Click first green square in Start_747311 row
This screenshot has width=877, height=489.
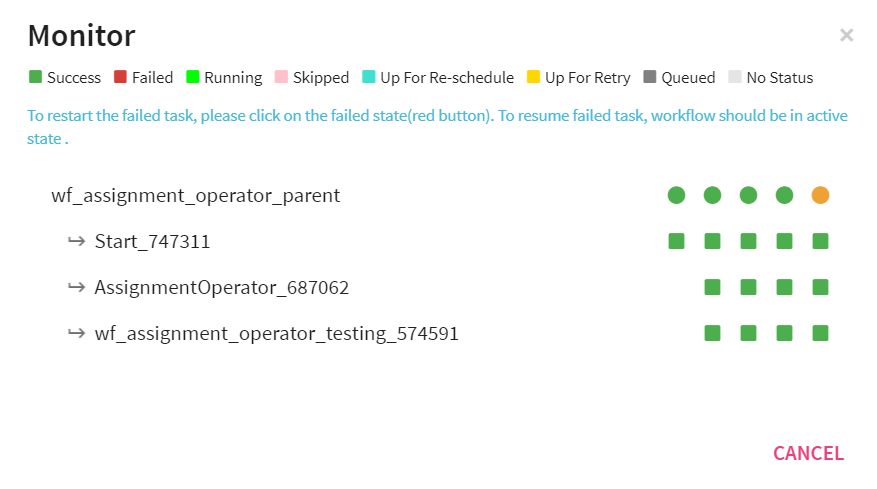pos(676,241)
